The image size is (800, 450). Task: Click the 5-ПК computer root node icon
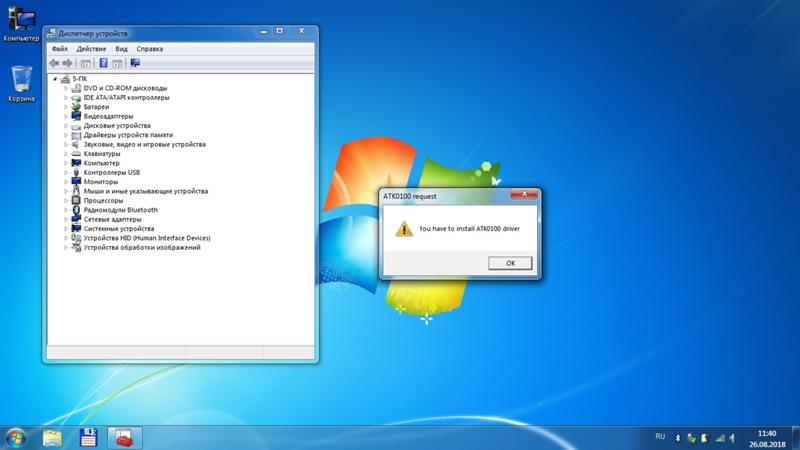pos(65,79)
